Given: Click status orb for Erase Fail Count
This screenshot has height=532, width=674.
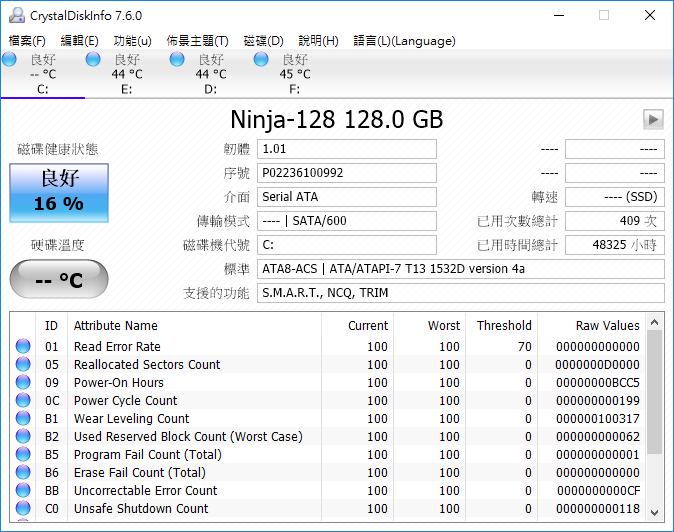Looking at the screenshot, I should click(x=23, y=472).
